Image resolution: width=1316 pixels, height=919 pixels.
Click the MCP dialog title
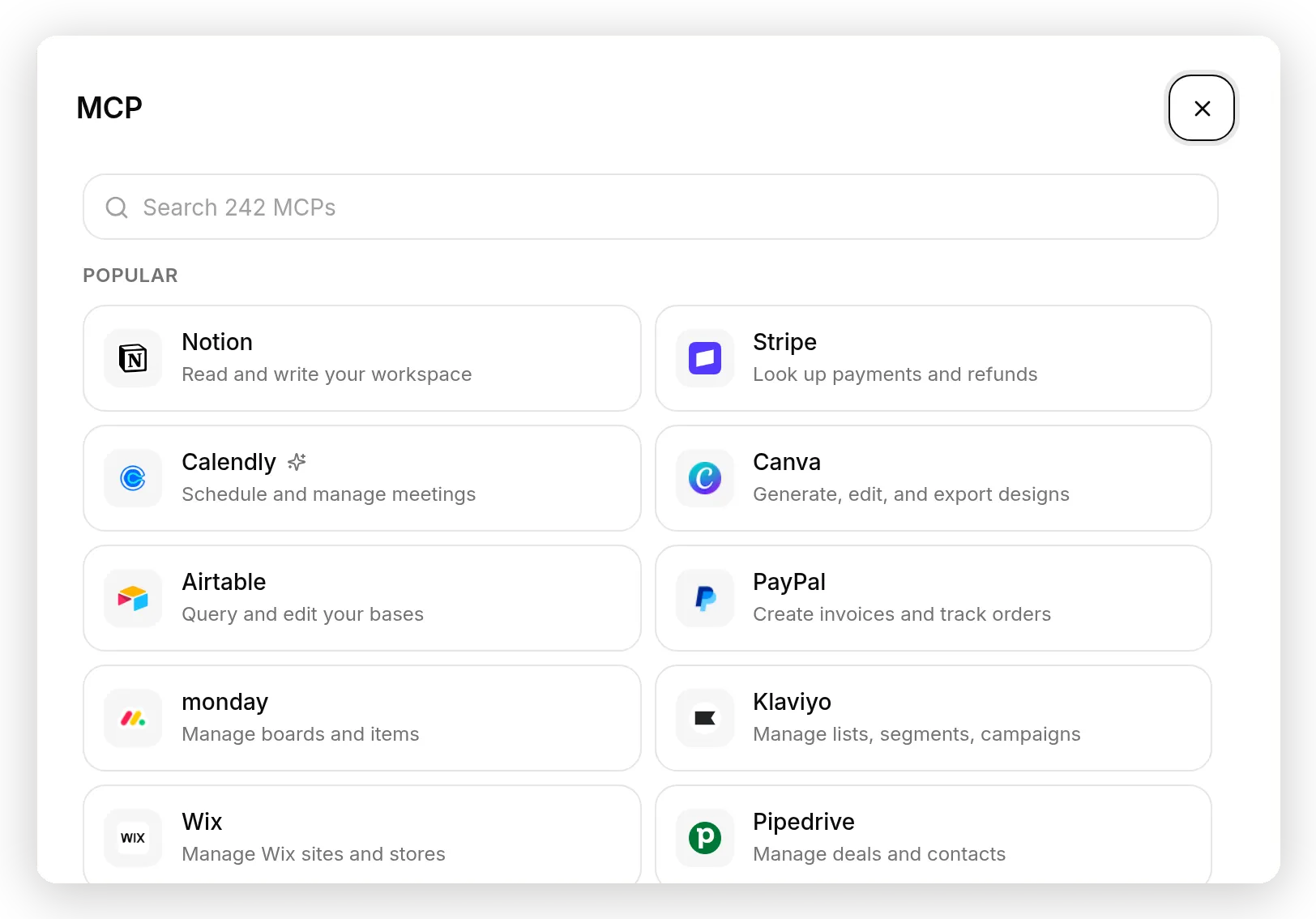[109, 108]
